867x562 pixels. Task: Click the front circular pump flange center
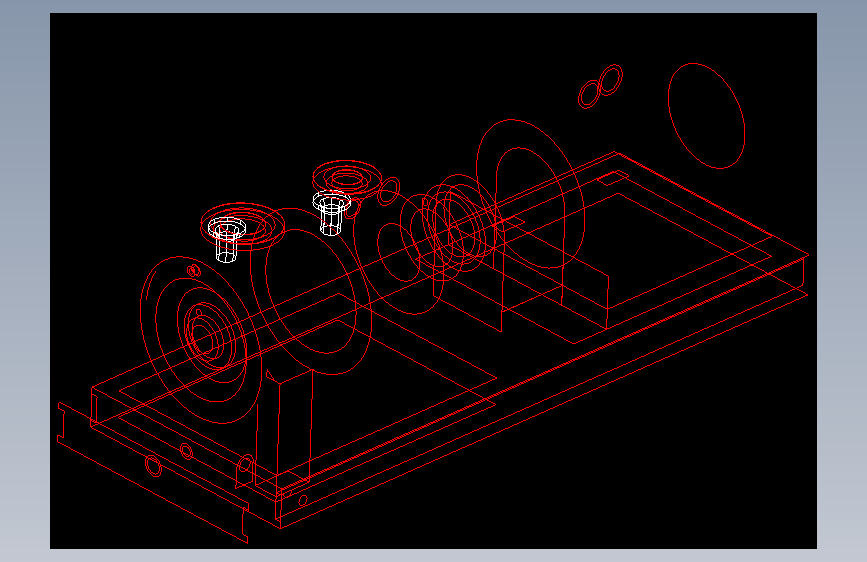click(200, 339)
